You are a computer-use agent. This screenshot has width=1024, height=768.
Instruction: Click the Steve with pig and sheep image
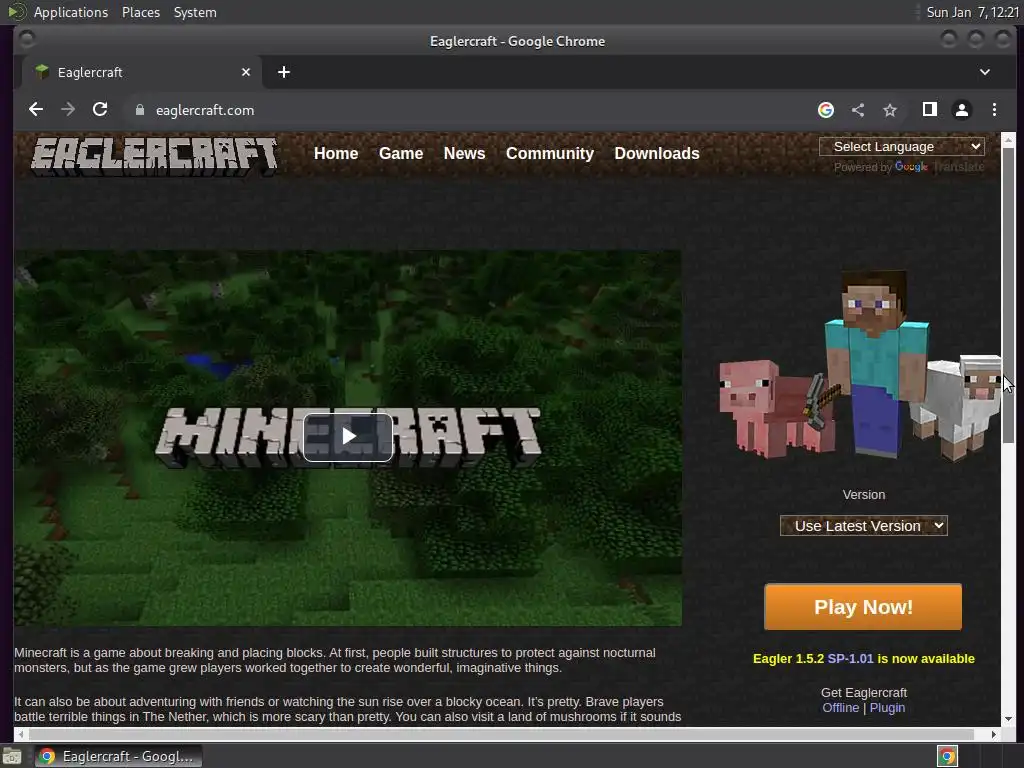pos(859,364)
